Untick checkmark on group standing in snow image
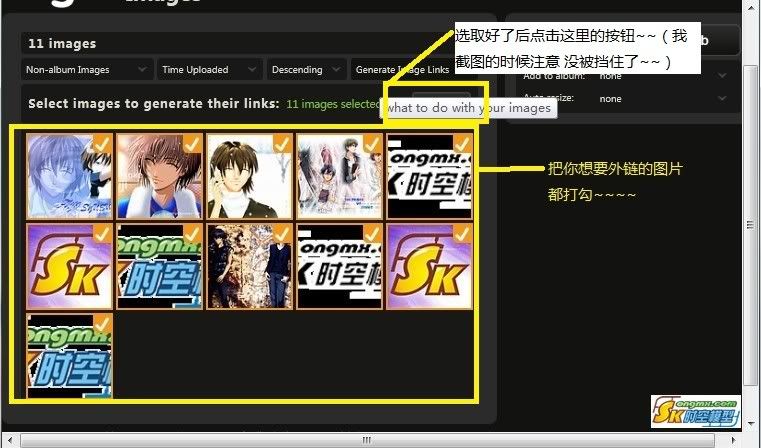 pos(372,144)
